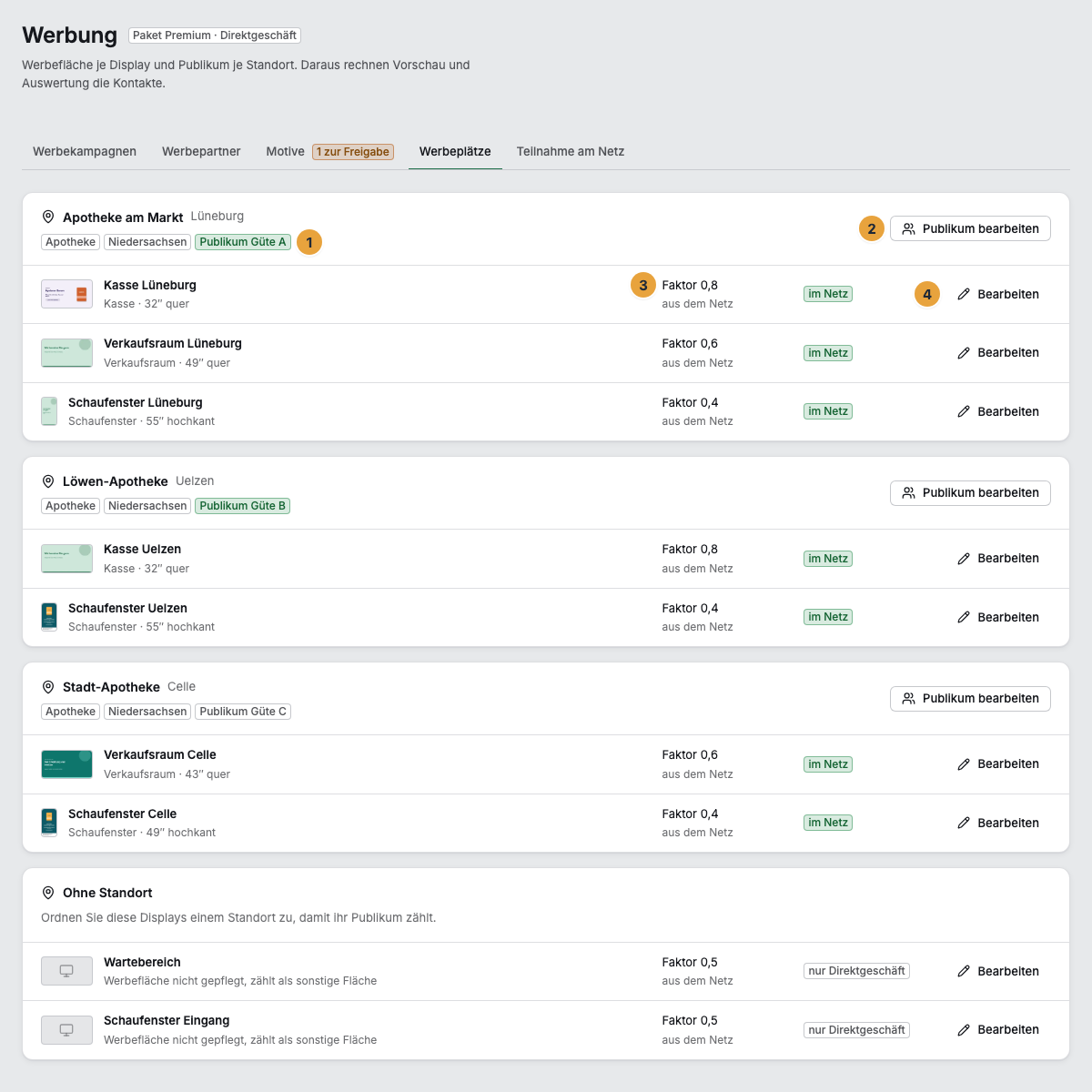1092x1092 pixels.
Task: Click the pencil icon for Kasse Lüneburg
Action: [964, 294]
